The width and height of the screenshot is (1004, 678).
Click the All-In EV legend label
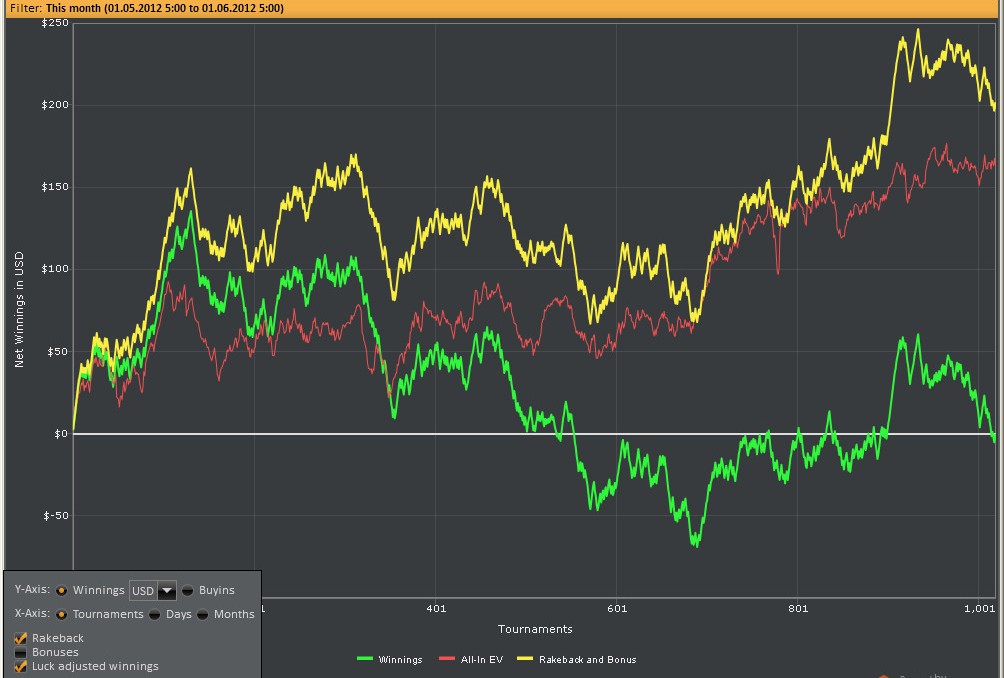coord(482,659)
